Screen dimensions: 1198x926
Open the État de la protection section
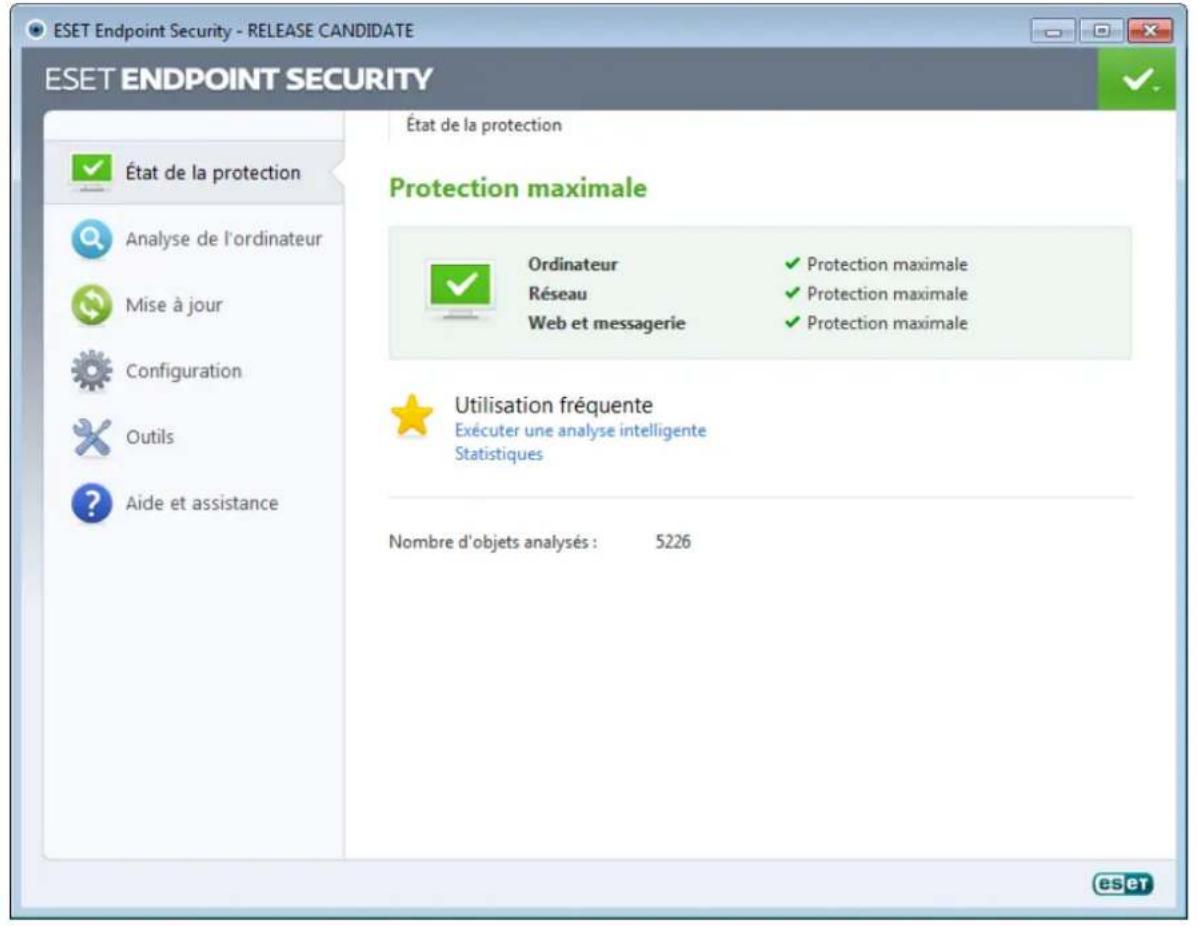pos(194,173)
